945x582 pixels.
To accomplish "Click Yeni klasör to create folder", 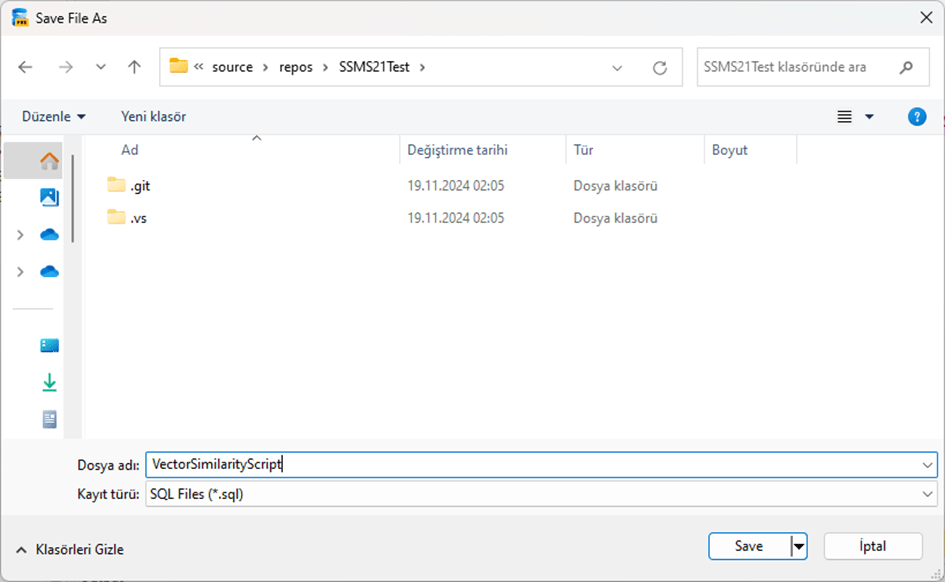I will (153, 117).
